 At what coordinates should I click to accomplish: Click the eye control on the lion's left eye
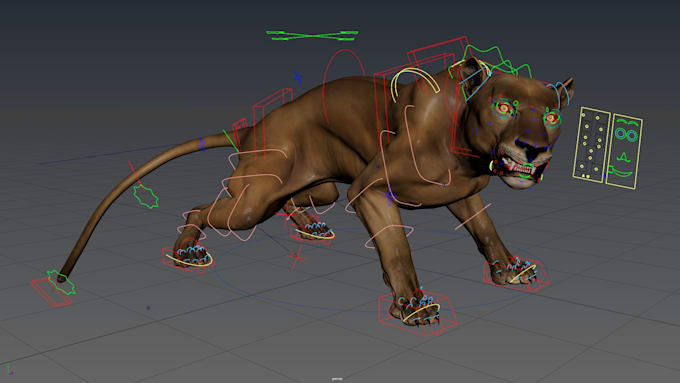pos(552,118)
